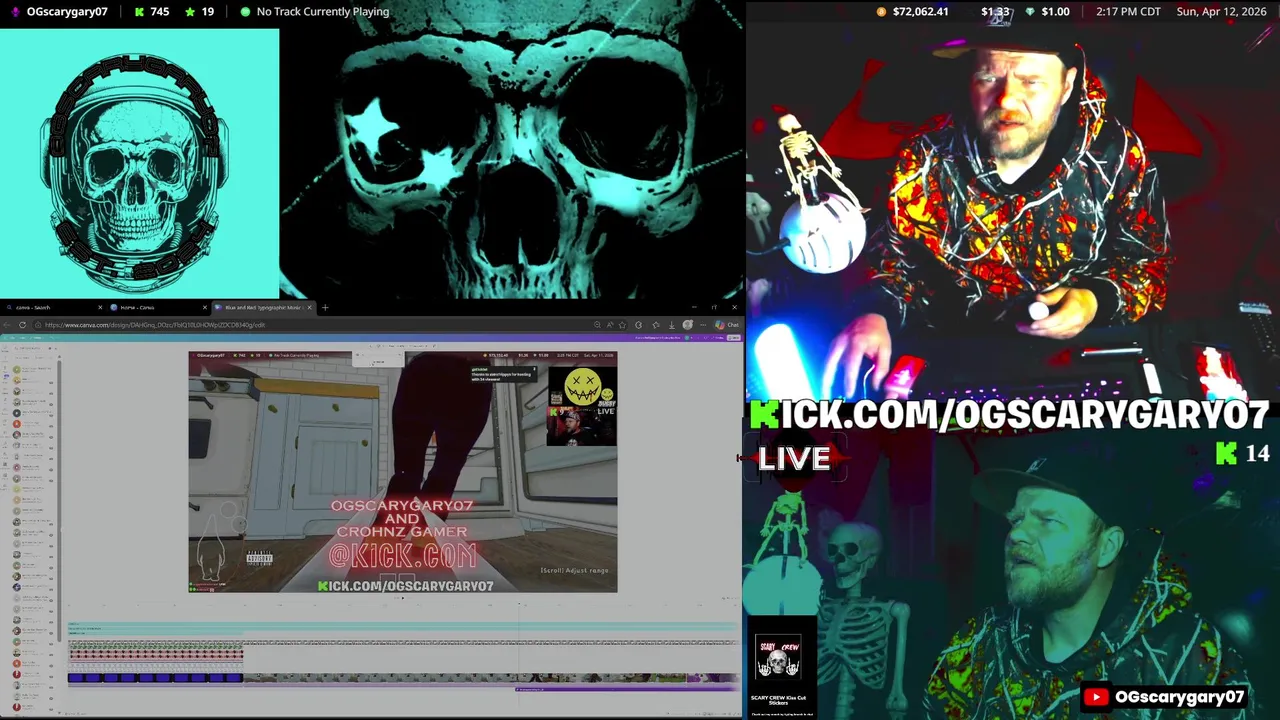Select 'KICK.COM/OGSCARYGARY07' text on Canva canvas
The width and height of the screenshot is (1280, 720).
(x=405, y=586)
